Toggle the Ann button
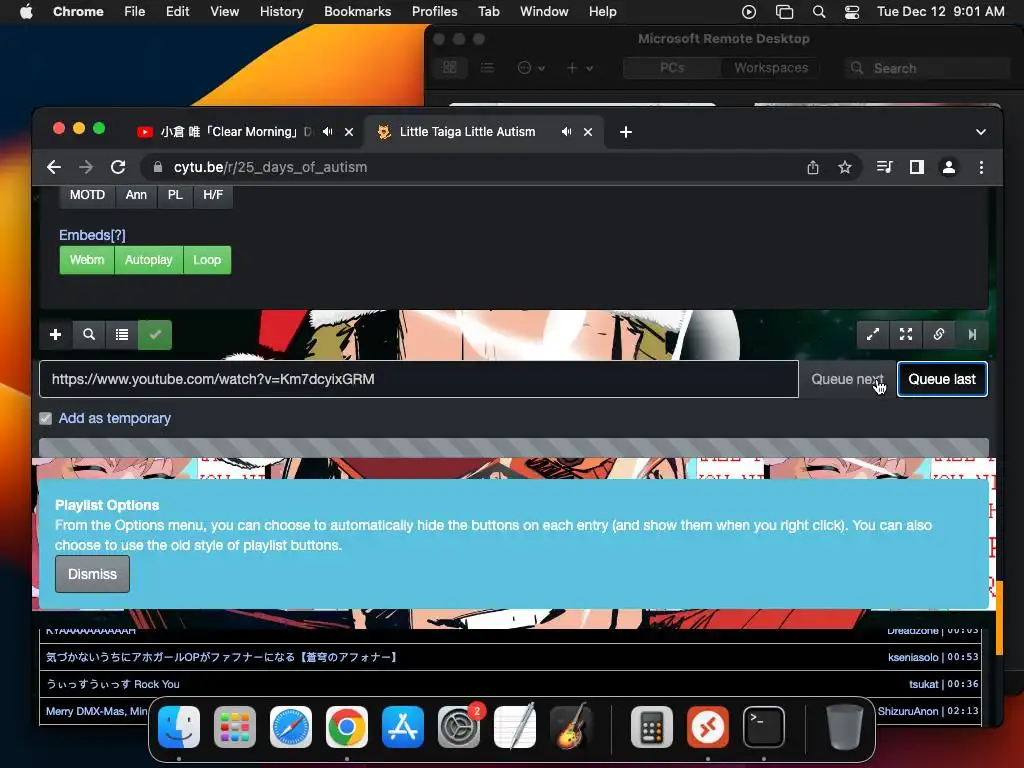The height and width of the screenshot is (768, 1024). (x=136, y=195)
